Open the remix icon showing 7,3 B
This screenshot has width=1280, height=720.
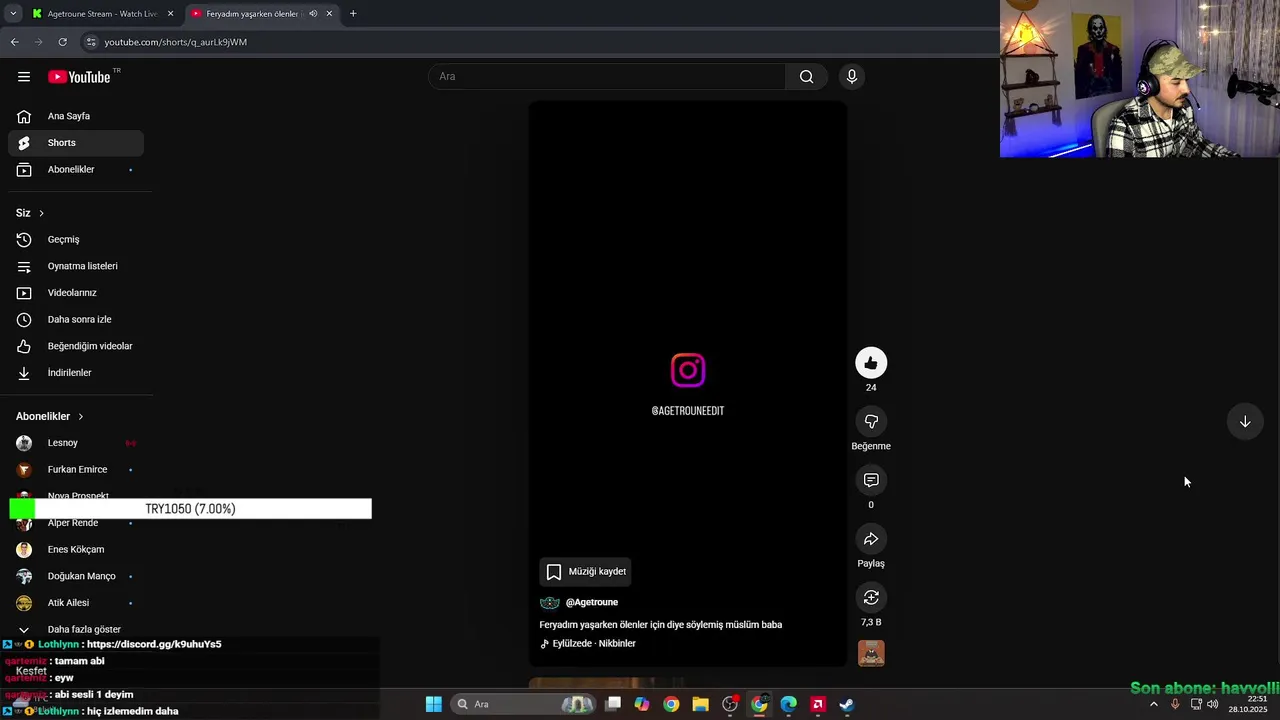tap(871, 598)
